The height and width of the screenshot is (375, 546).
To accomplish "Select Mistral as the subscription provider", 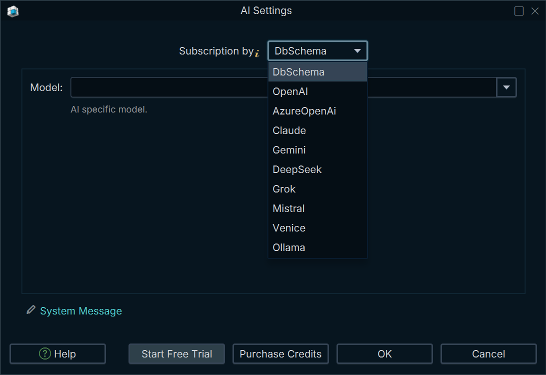I will coord(317,209).
